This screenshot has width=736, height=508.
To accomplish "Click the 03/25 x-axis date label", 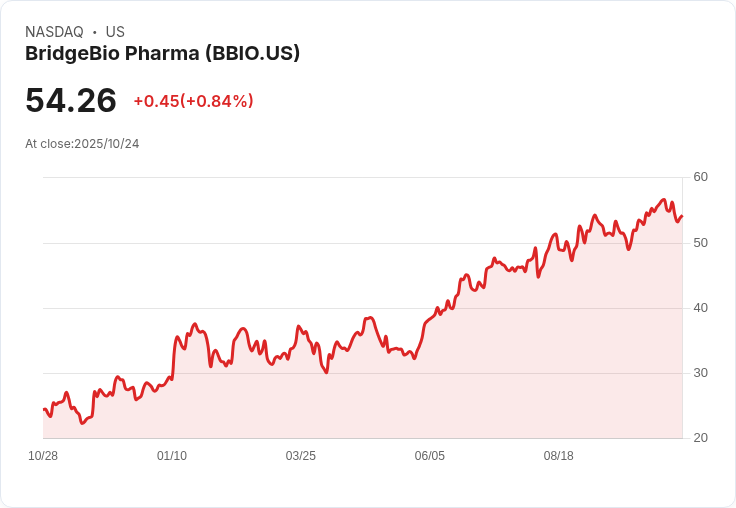I will 301,456.
